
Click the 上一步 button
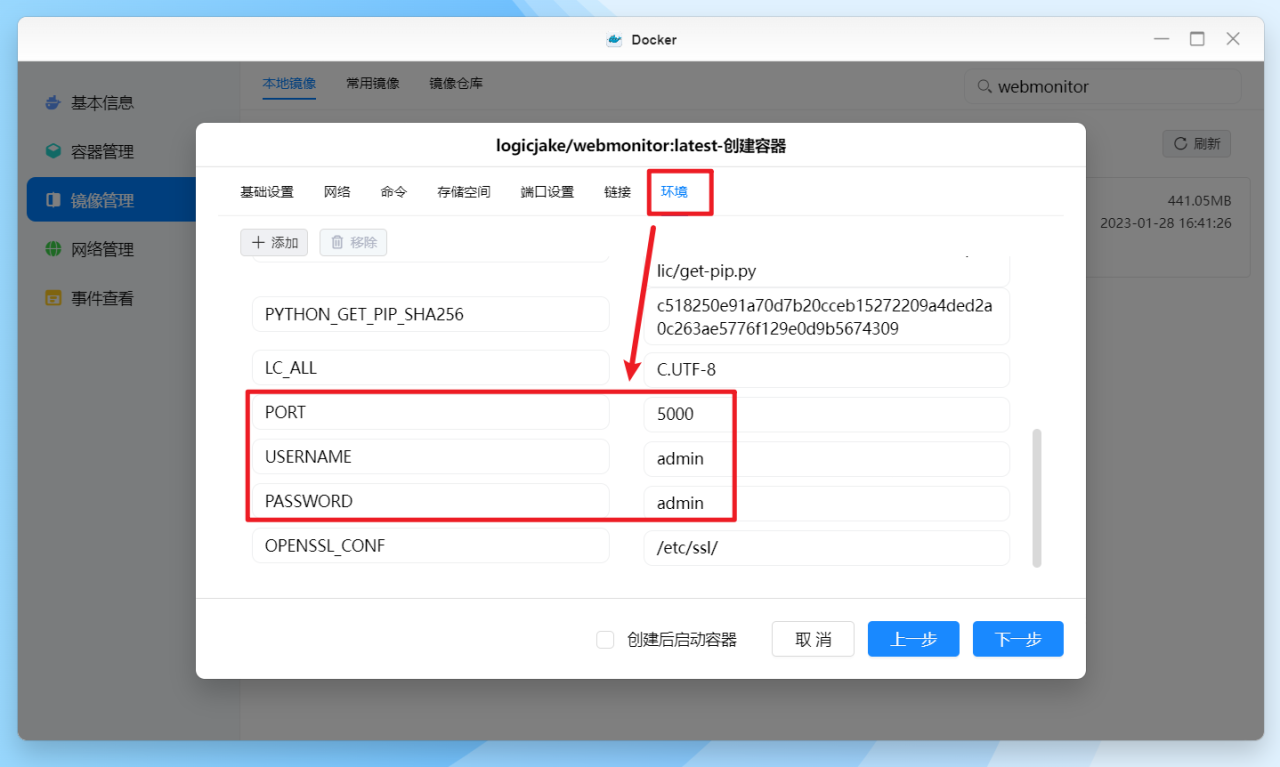(913, 638)
